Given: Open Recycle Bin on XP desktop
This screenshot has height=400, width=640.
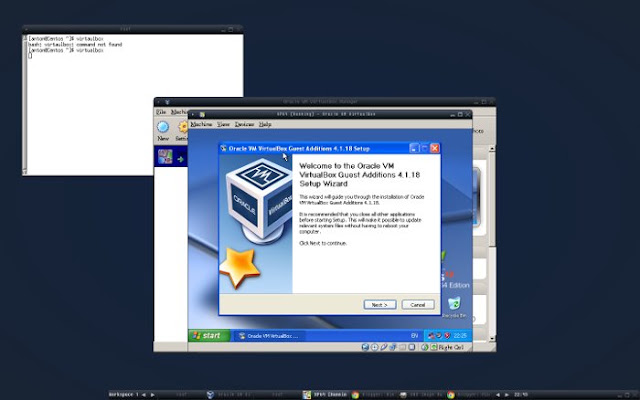Looking at the screenshot, I should (x=454, y=307).
